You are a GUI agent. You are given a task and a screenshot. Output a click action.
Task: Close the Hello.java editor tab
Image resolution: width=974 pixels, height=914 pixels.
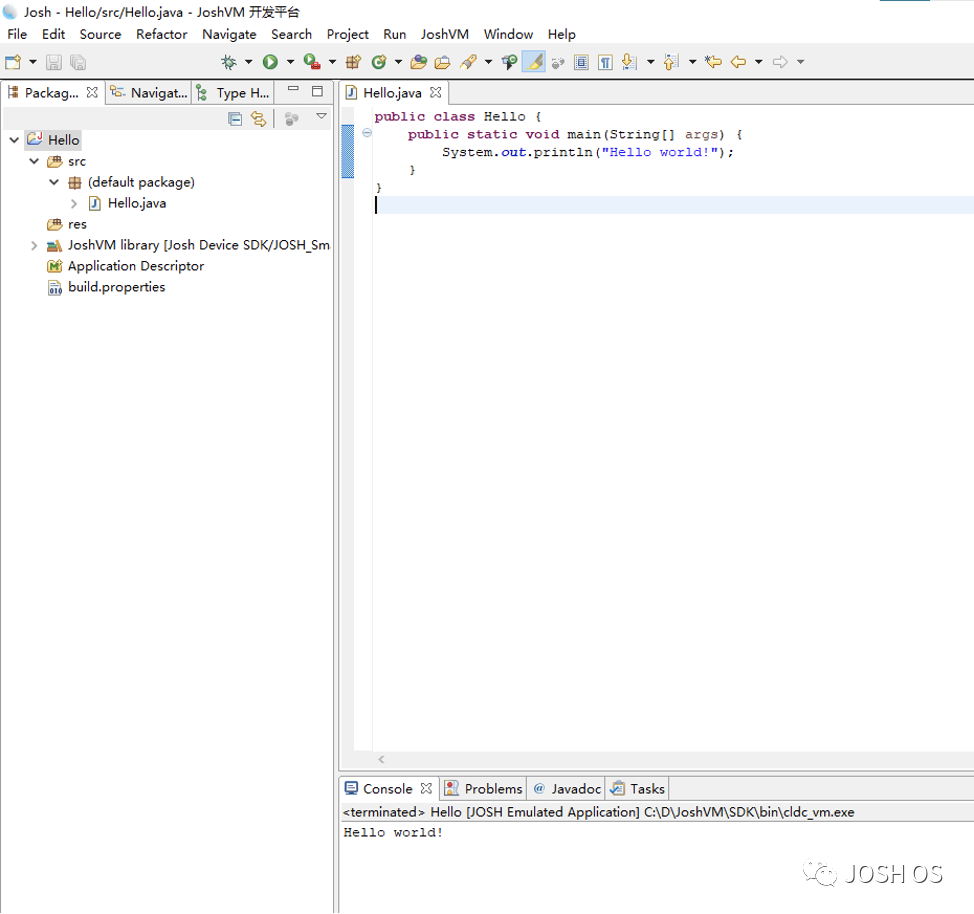pyautogui.click(x=435, y=93)
